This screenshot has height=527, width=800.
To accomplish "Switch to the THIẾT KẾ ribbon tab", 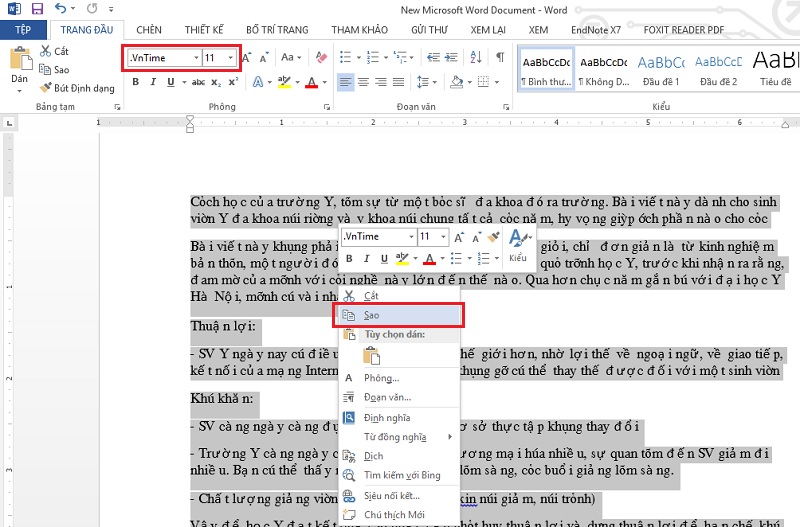I will tap(204, 30).
